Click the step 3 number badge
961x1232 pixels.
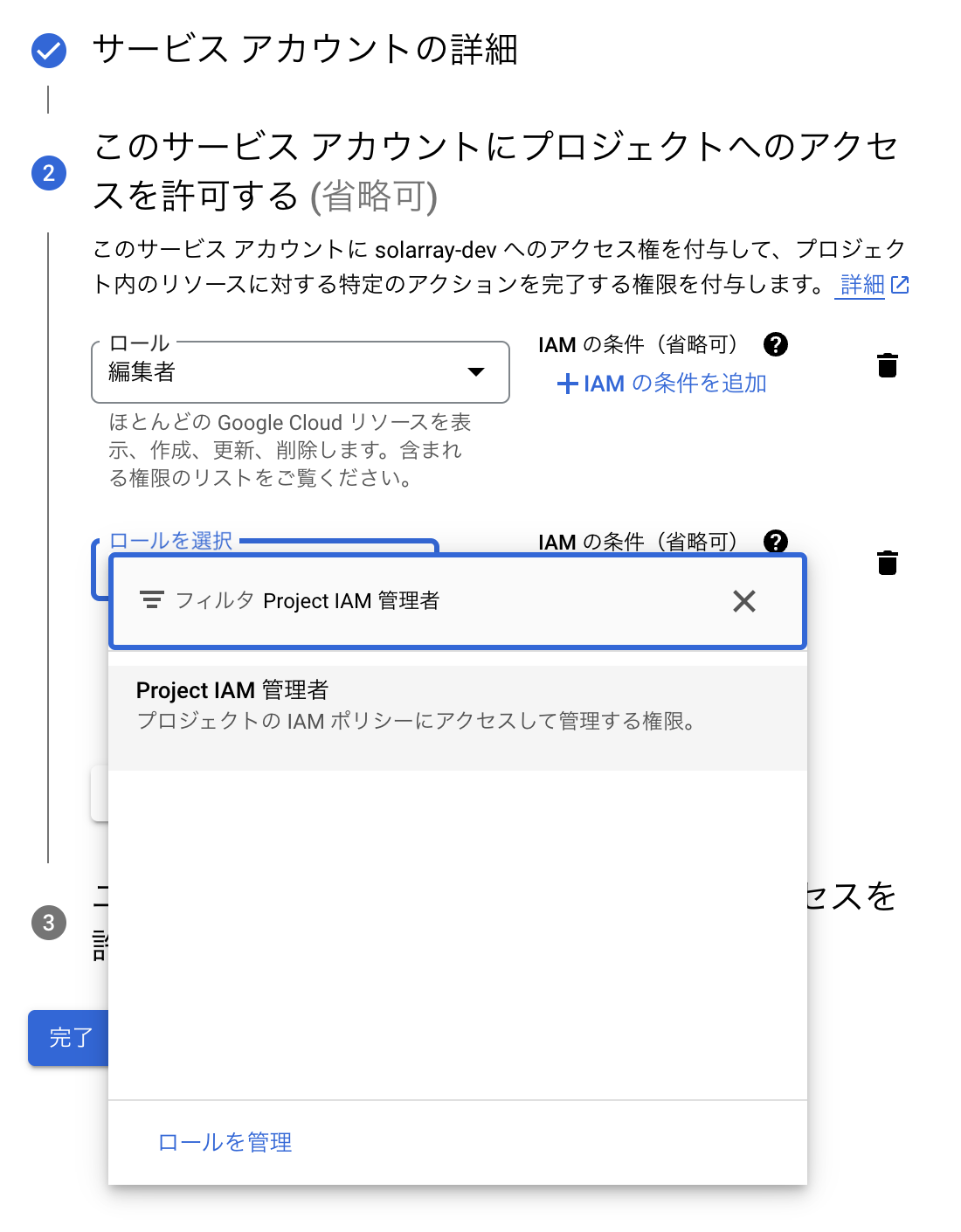click(x=49, y=923)
